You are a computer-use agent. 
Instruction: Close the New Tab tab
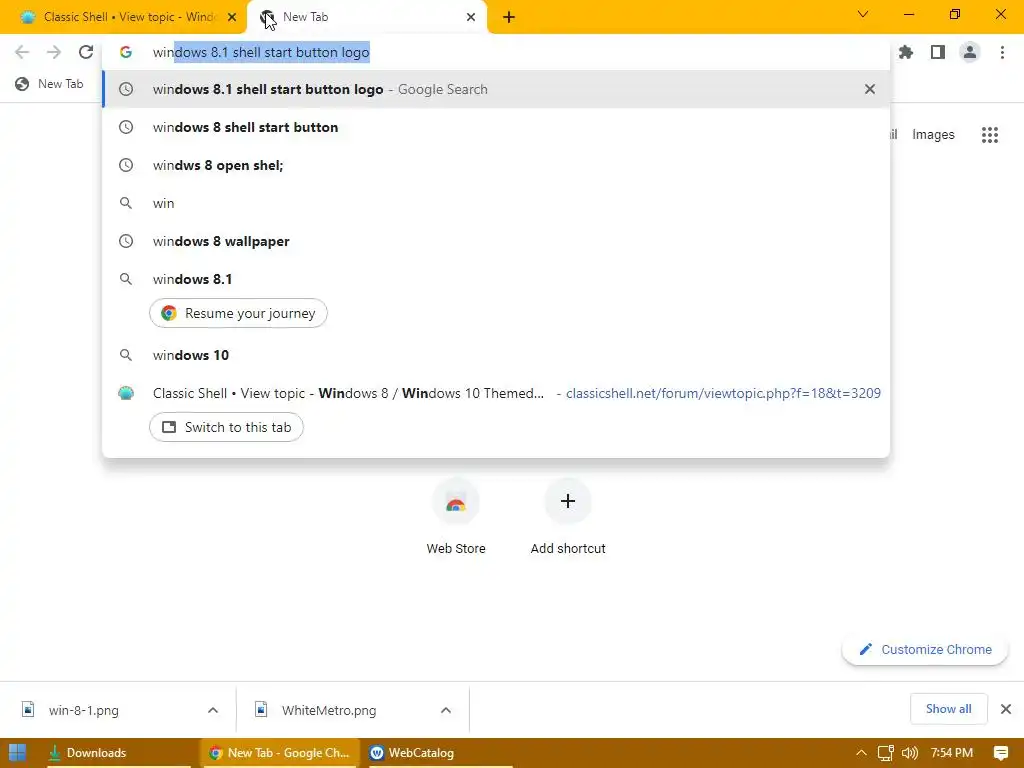471,17
